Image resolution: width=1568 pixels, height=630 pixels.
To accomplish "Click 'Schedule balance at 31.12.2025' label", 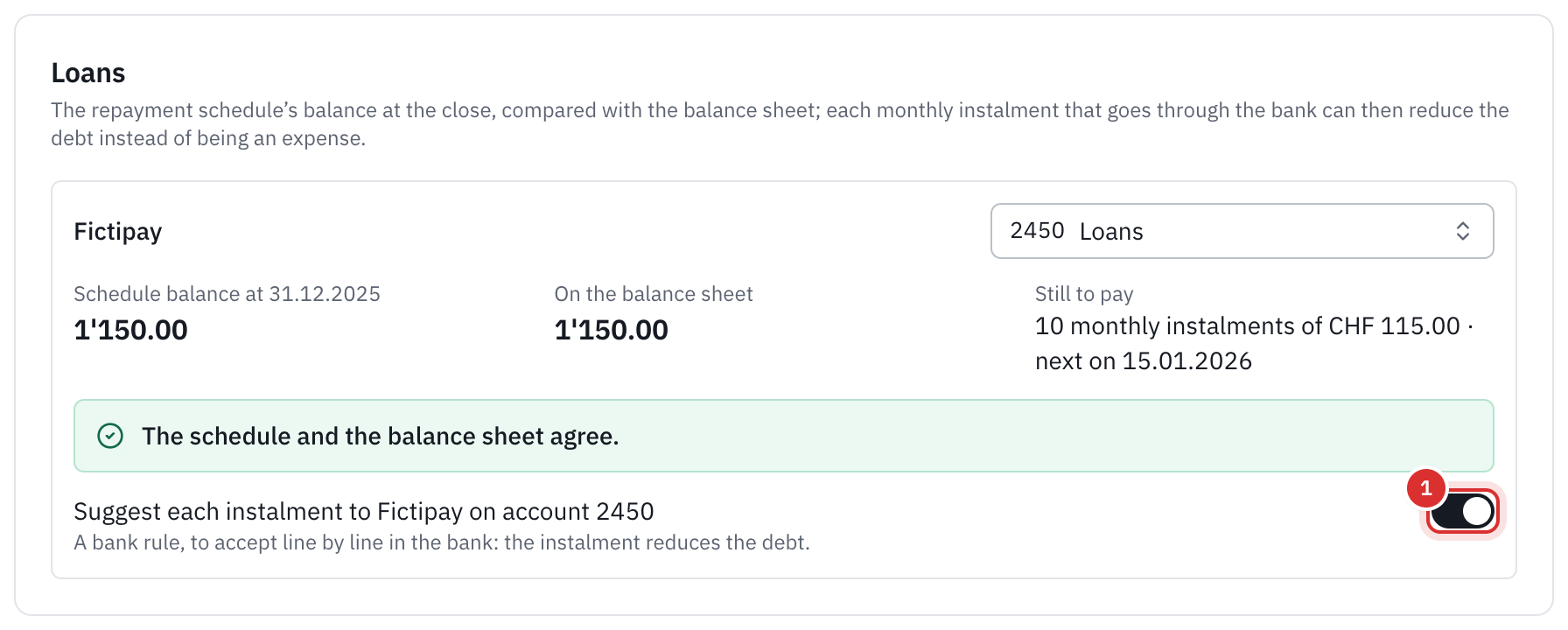I will click(227, 294).
